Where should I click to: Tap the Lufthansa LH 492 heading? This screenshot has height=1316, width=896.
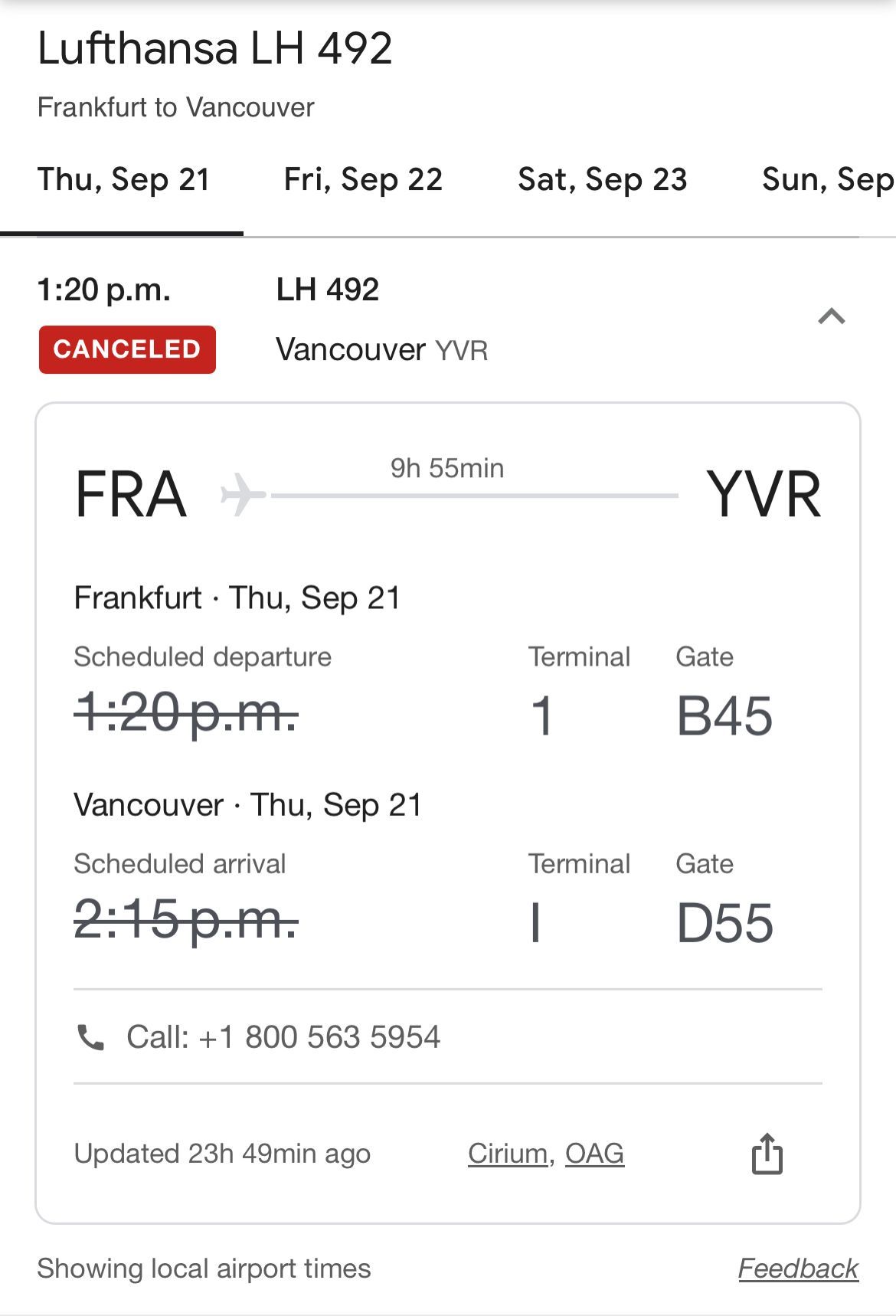pos(215,48)
